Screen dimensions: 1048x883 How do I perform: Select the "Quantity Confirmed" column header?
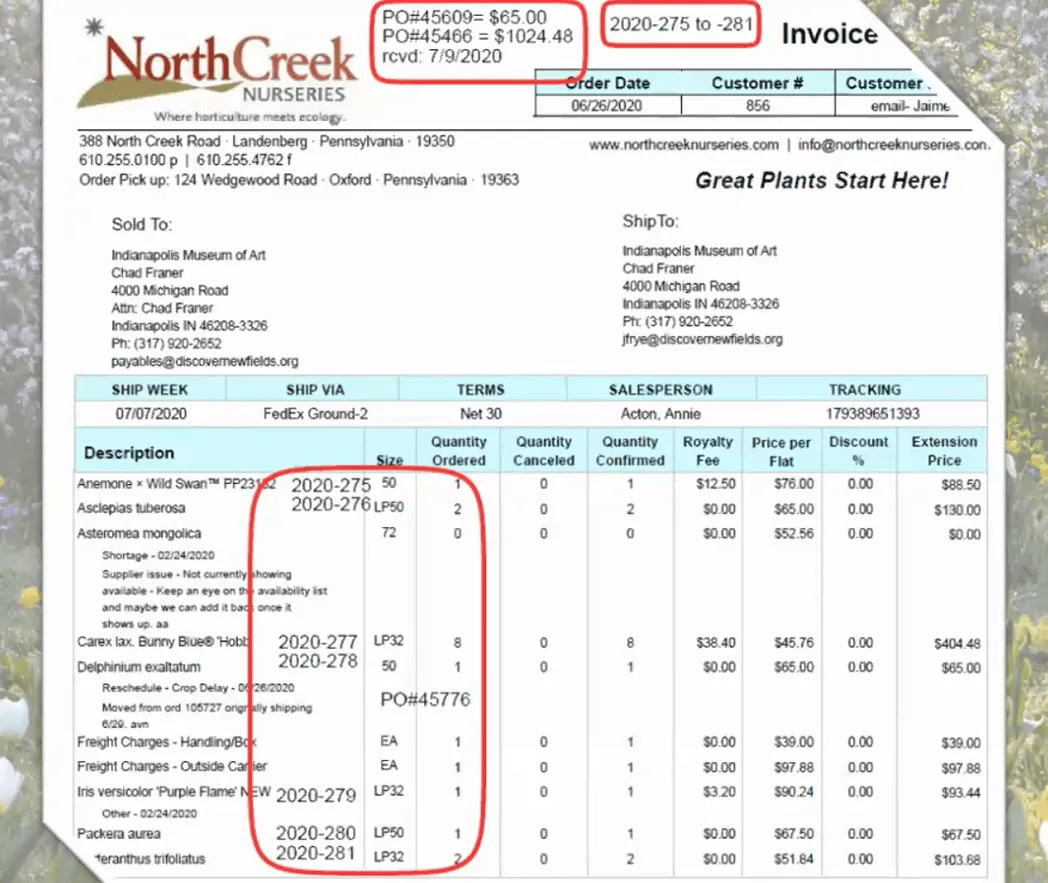(630, 451)
